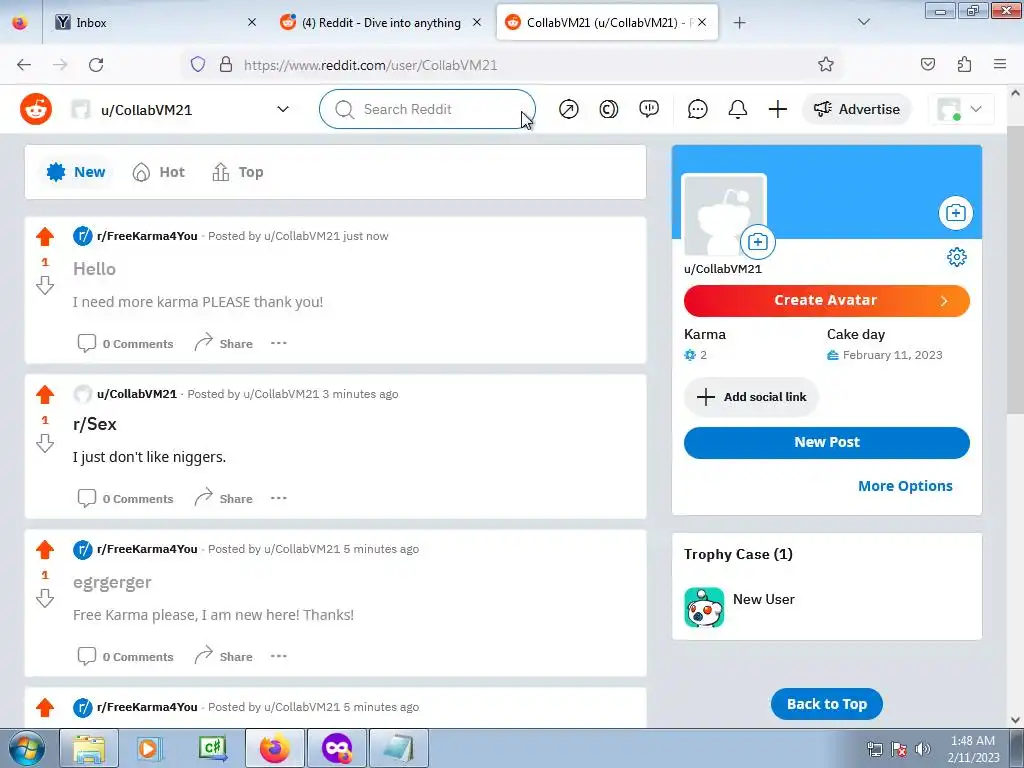This screenshot has width=1024, height=768.
Task: Click Add social link button
Action: click(751, 397)
